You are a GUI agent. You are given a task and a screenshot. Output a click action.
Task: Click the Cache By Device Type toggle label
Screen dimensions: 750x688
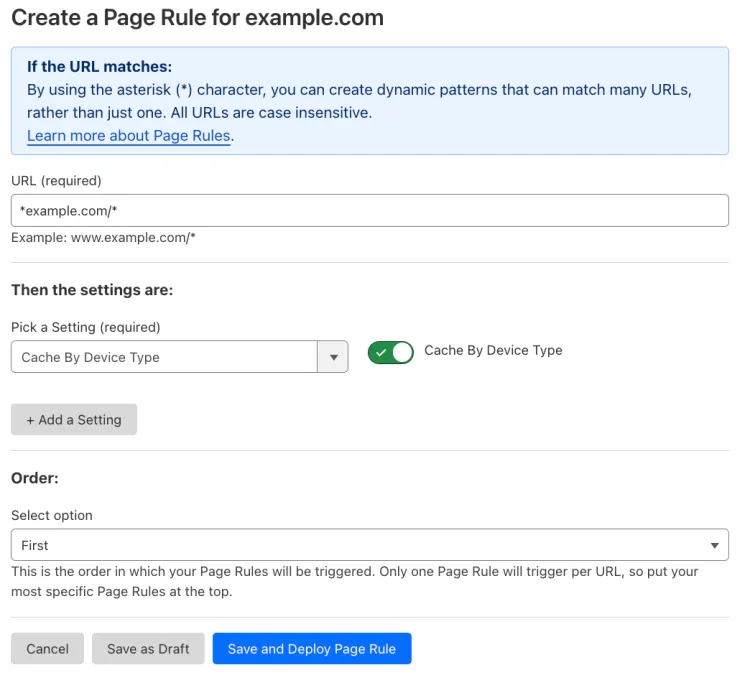point(493,351)
